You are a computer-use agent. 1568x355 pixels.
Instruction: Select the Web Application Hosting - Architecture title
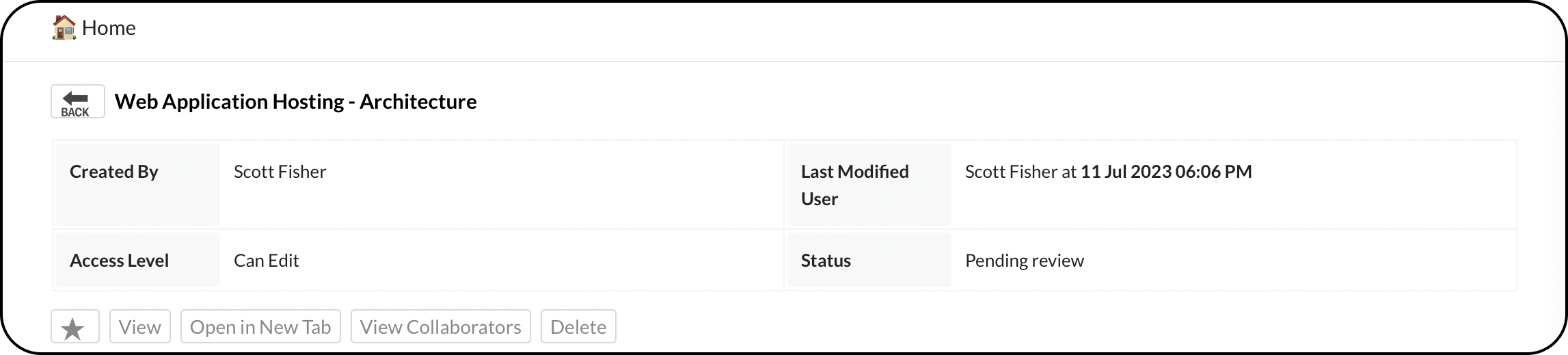coord(296,101)
